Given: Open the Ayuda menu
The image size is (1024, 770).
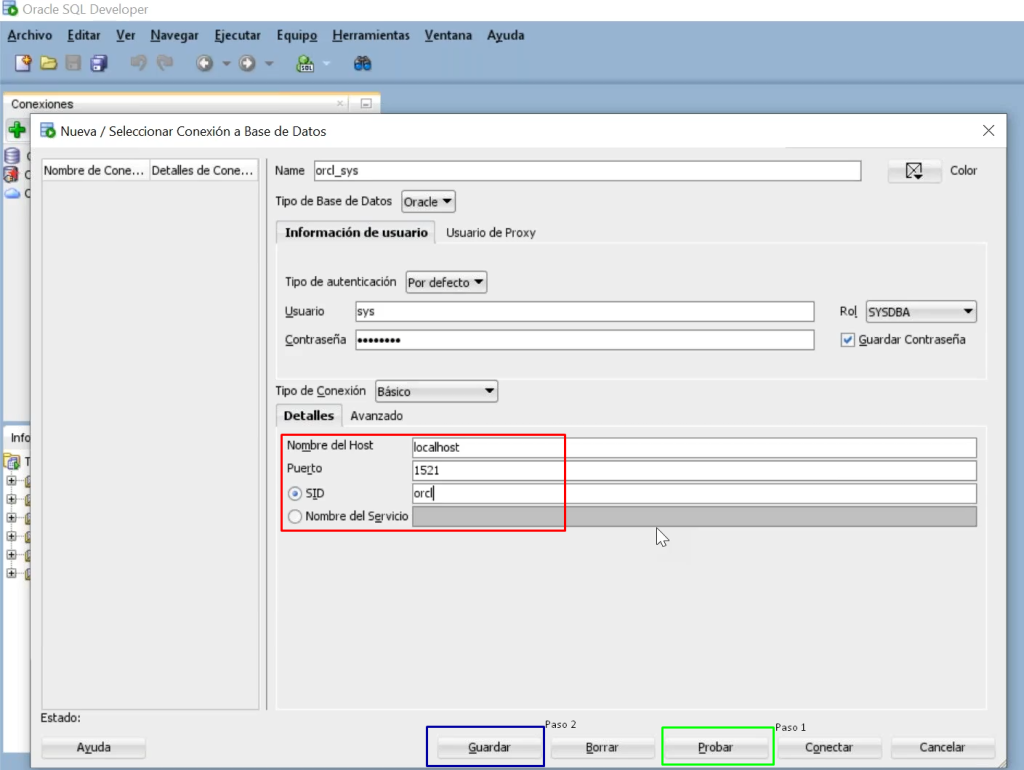Looking at the screenshot, I should coord(505,35).
